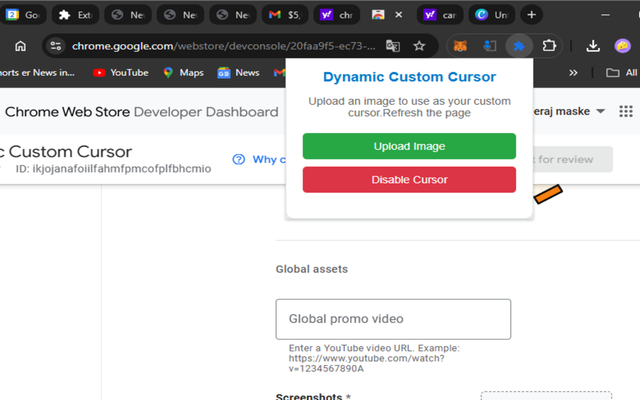Open a new tab with plus
The width and height of the screenshot is (640, 400).
click(531, 15)
